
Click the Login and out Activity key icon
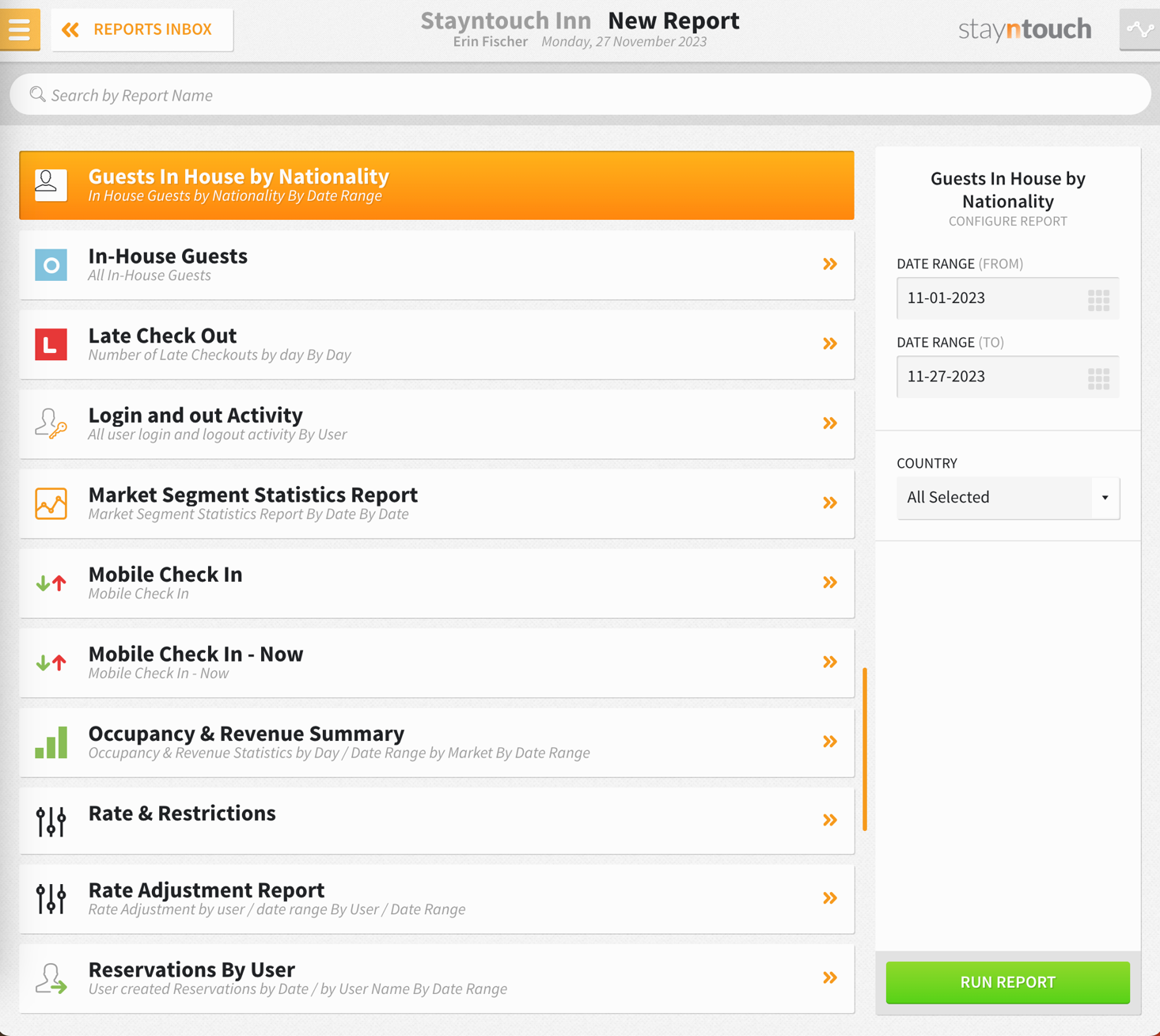[x=51, y=423]
